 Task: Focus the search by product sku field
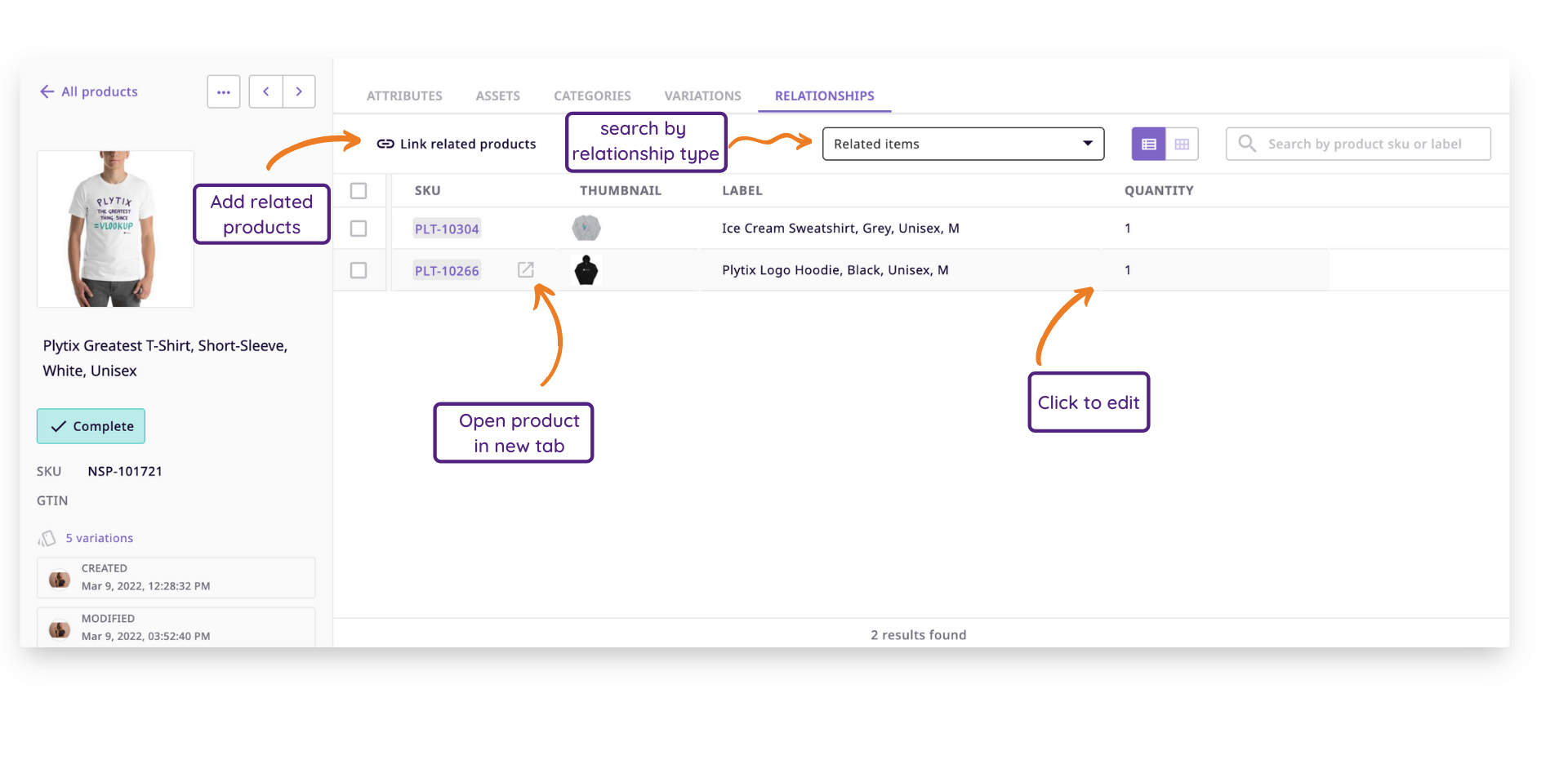(1358, 144)
